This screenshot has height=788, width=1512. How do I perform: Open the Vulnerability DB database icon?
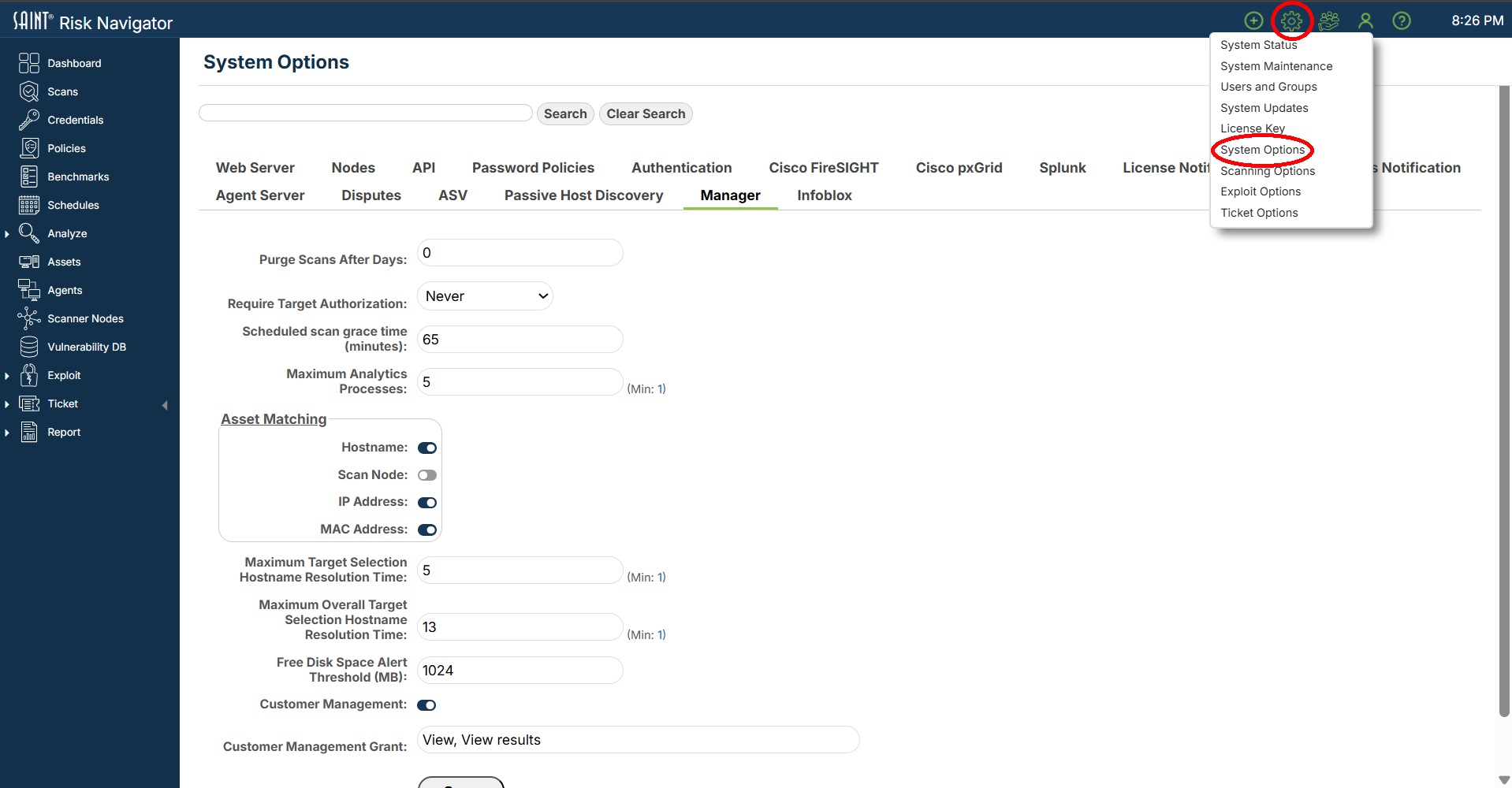29,347
